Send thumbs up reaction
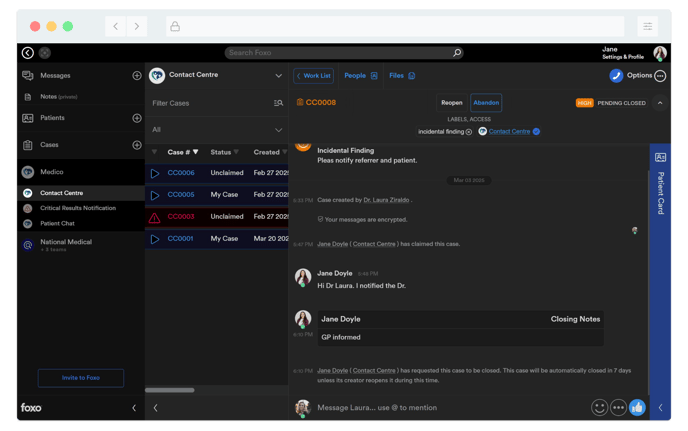688x431 pixels. pos(637,408)
